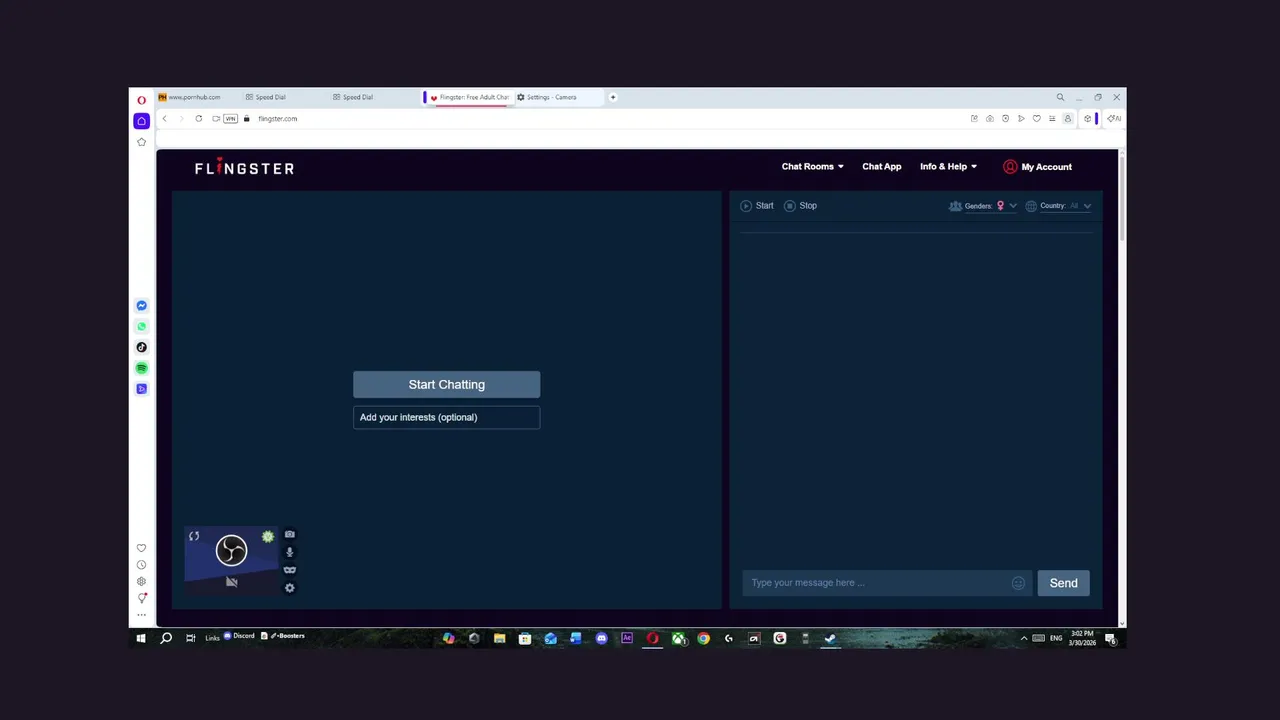The image size is (1280, 720).
Task: Open the heart icon in Opera sidebar bottom
Action: tap(141, 548)
